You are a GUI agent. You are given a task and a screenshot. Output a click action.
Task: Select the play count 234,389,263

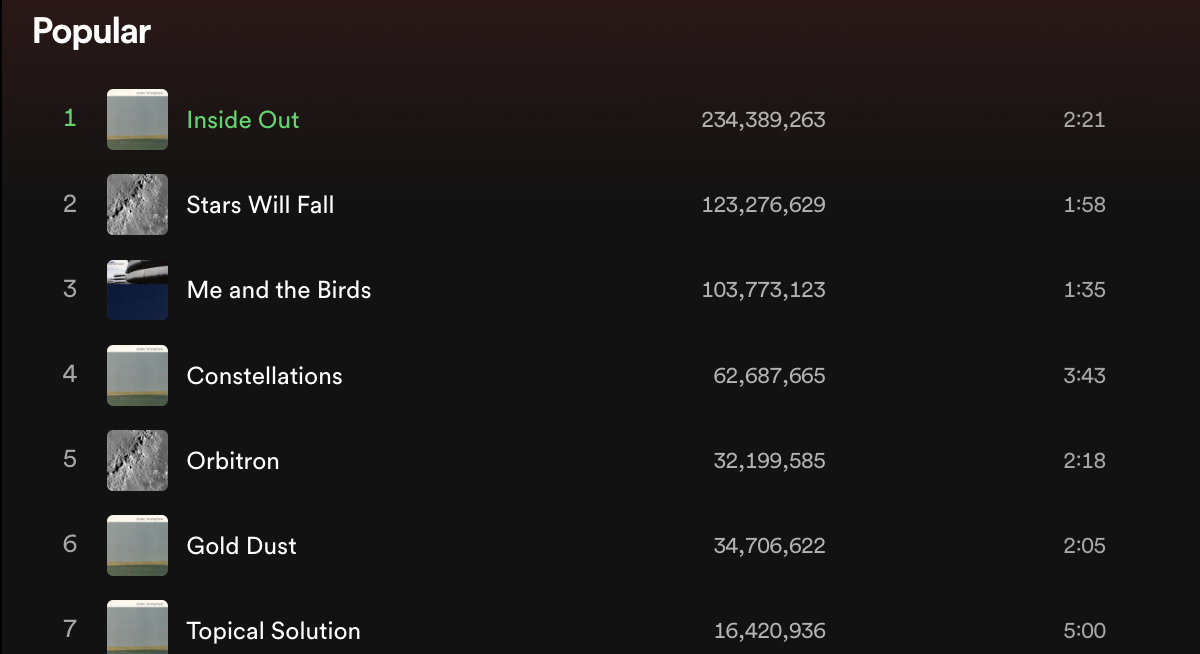(x=763, y=120)
